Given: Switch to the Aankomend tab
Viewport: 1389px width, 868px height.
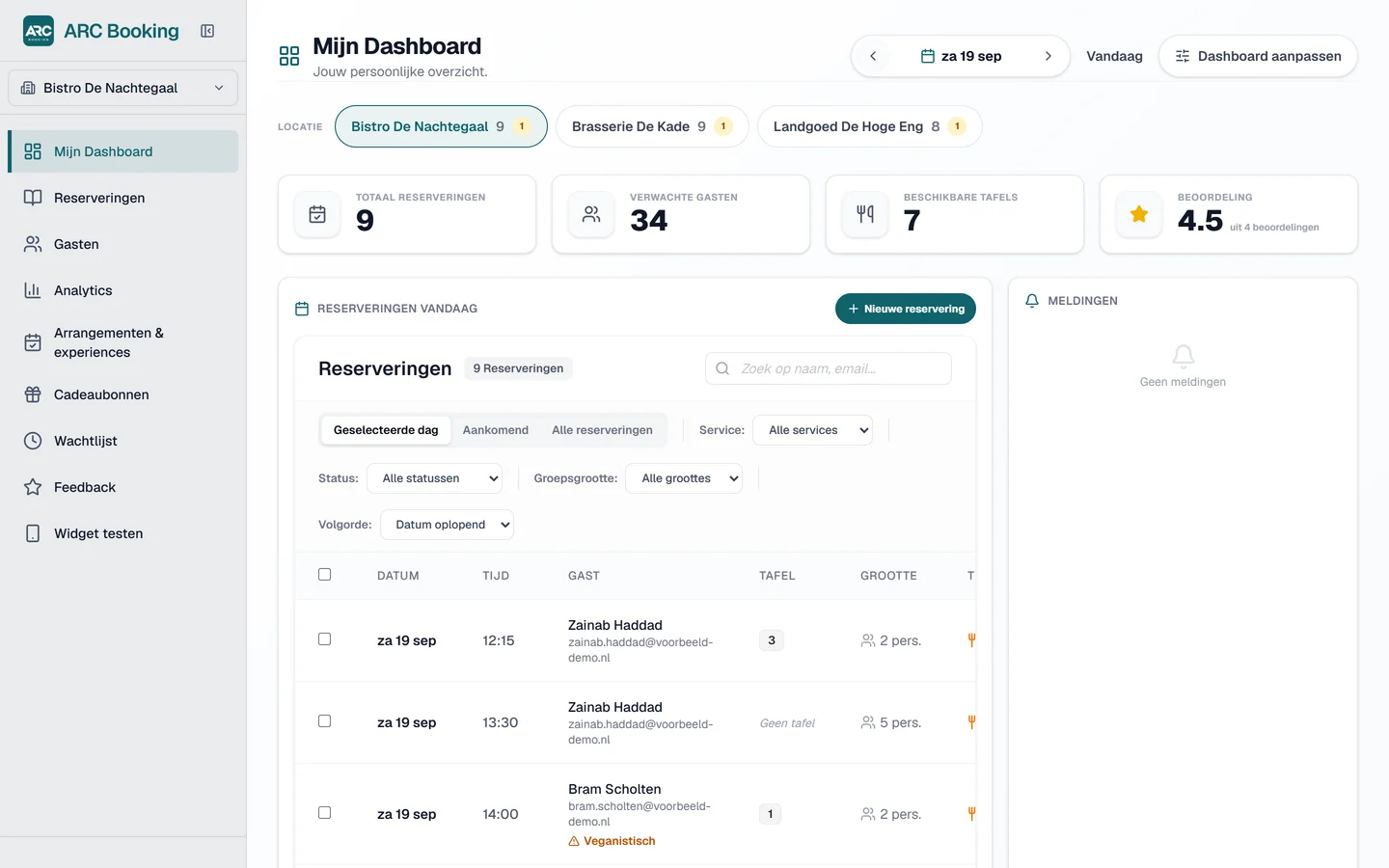Looking at the screenshot, I should click(x=496, y=430).
